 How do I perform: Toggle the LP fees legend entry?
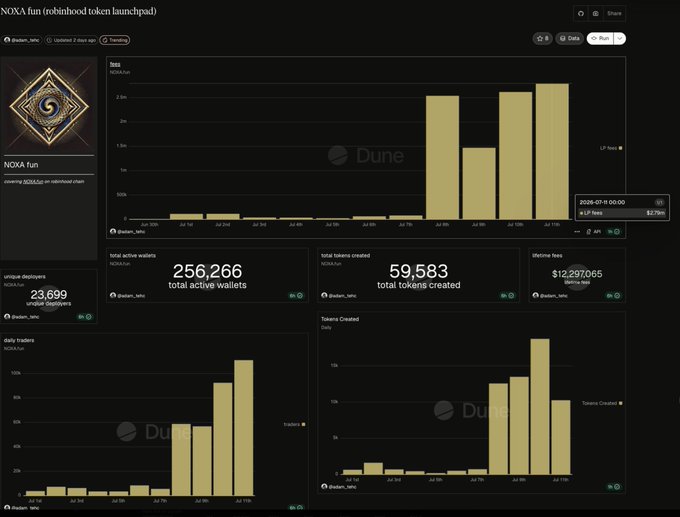tap(611, 148)
